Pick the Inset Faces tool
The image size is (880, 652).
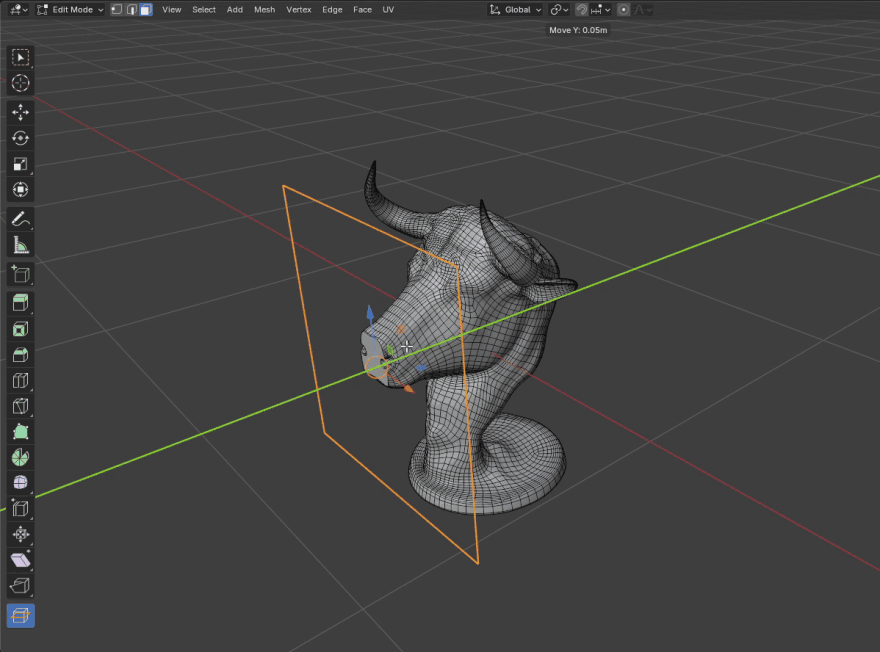click(20, 329)
